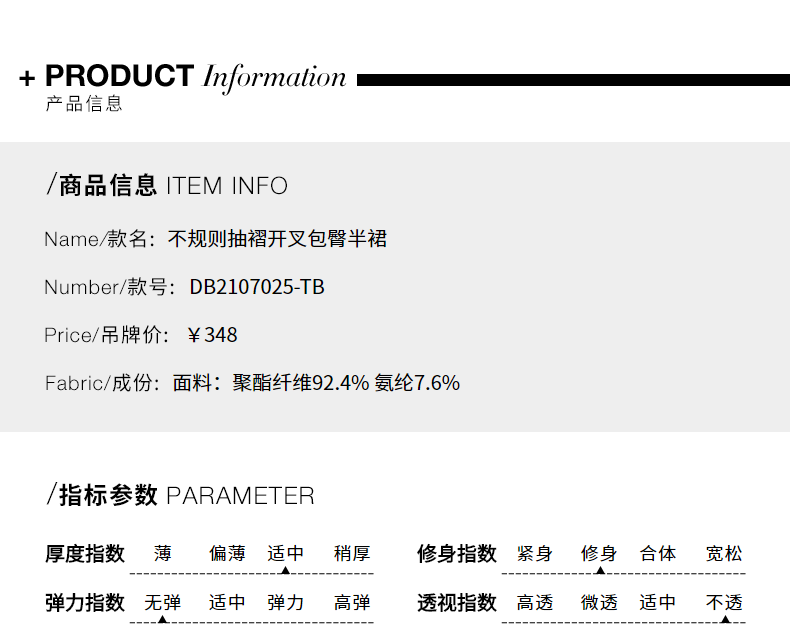
Task: Choose 高弹 on the elasticity index scale
Action: (x=352, y=602)
